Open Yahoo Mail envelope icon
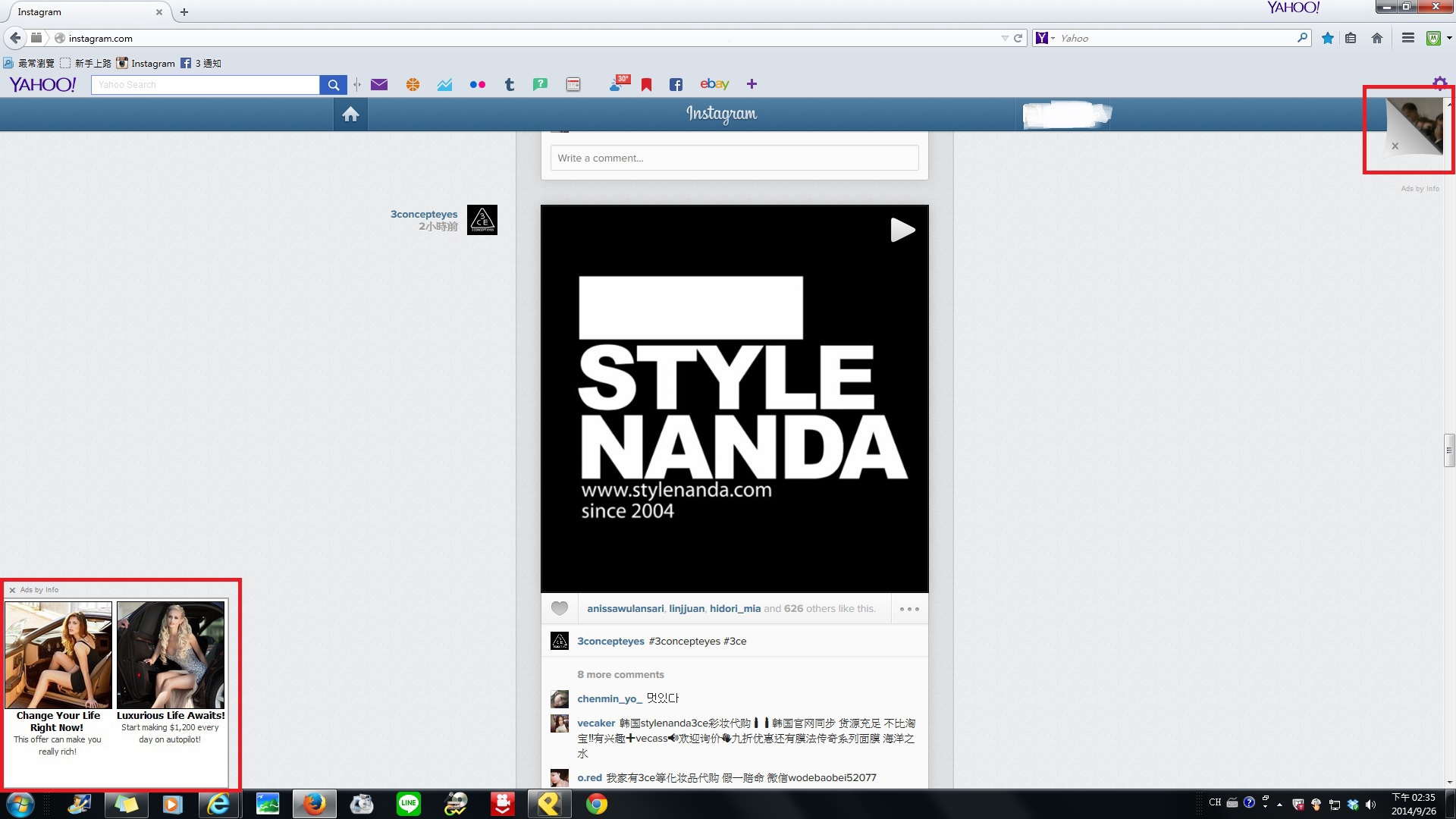The width and height of the screenshot is (1456, 819). click(379, 84)
